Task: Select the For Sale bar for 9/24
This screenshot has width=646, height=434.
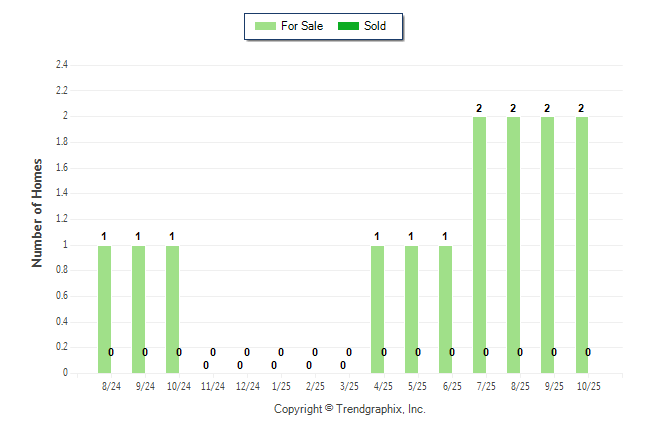Action: (x=139, y=308)
